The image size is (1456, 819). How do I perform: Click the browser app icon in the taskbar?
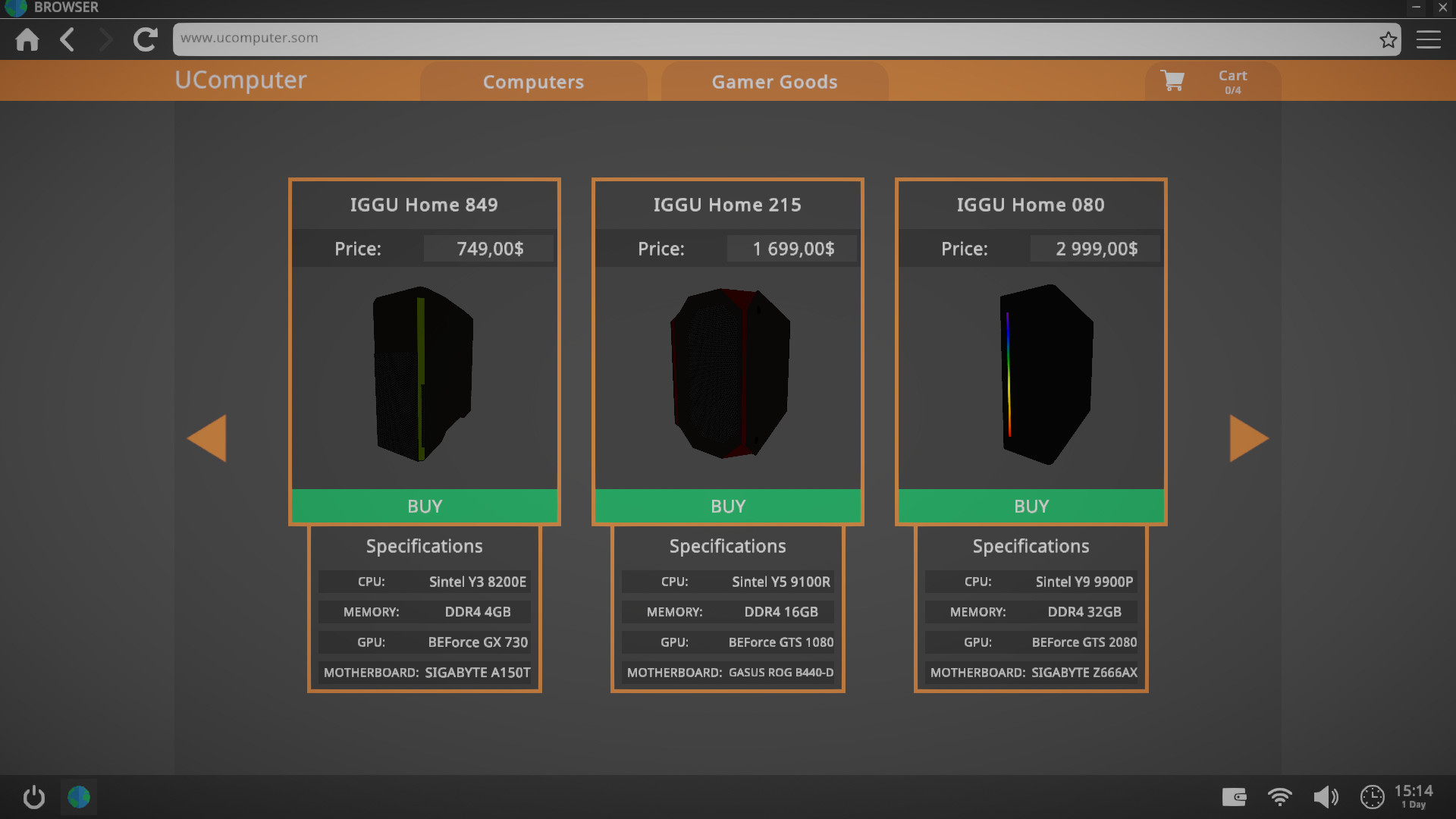[79, 797]
